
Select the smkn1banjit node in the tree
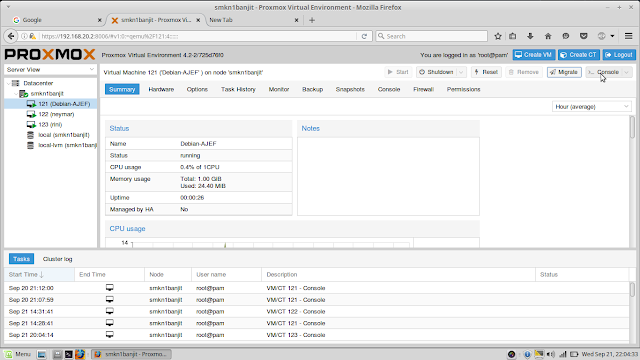point(47,93)
